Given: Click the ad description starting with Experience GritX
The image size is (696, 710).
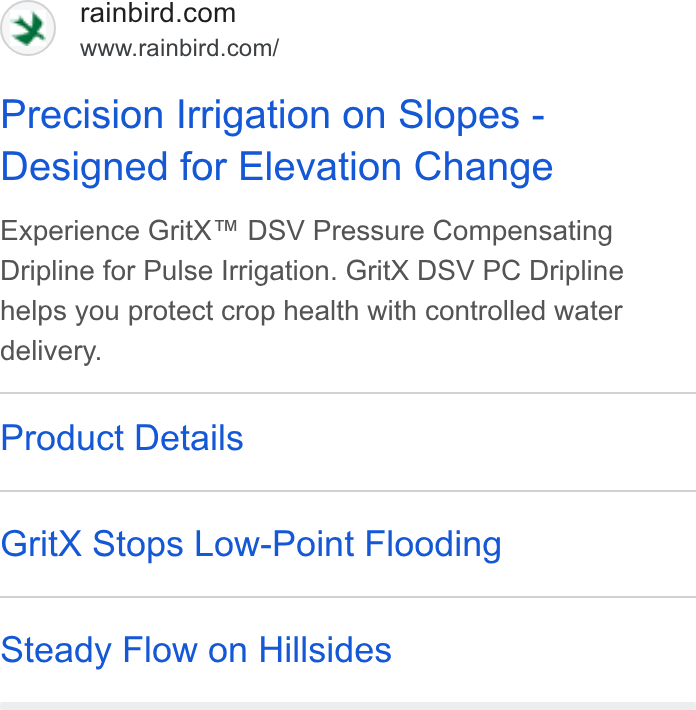Looking at the screenshot, I should point(312,291).
